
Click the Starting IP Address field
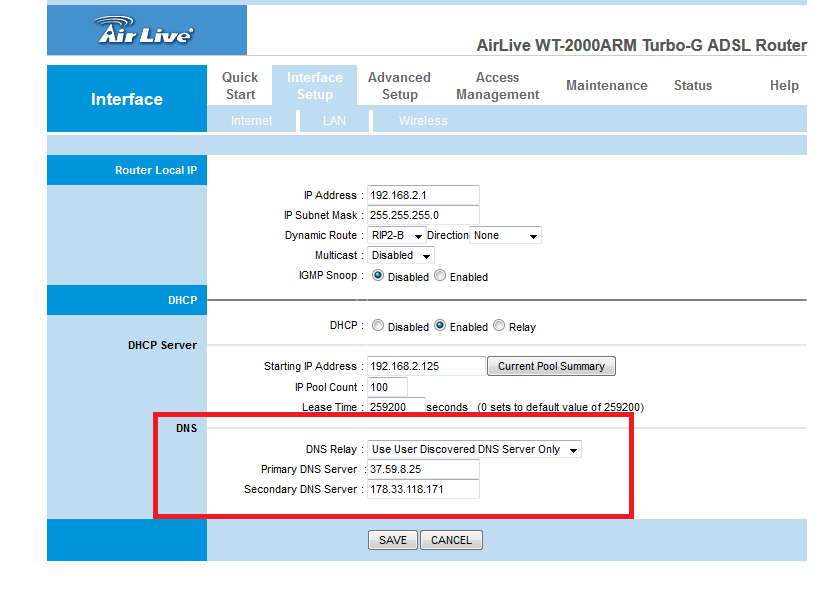point(426,366)
